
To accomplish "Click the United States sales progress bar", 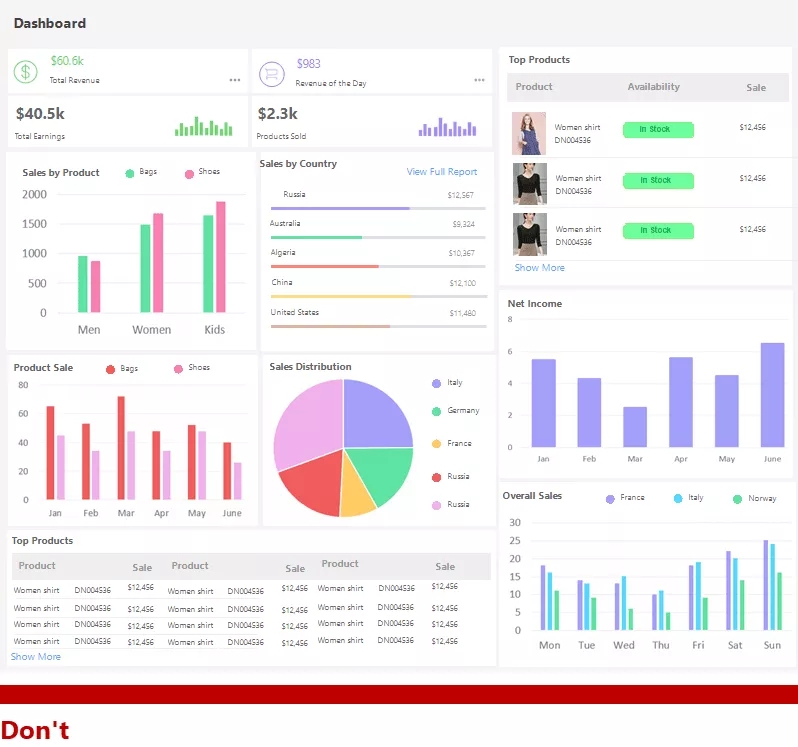I will pyautogui.click(x=378, y=326).
